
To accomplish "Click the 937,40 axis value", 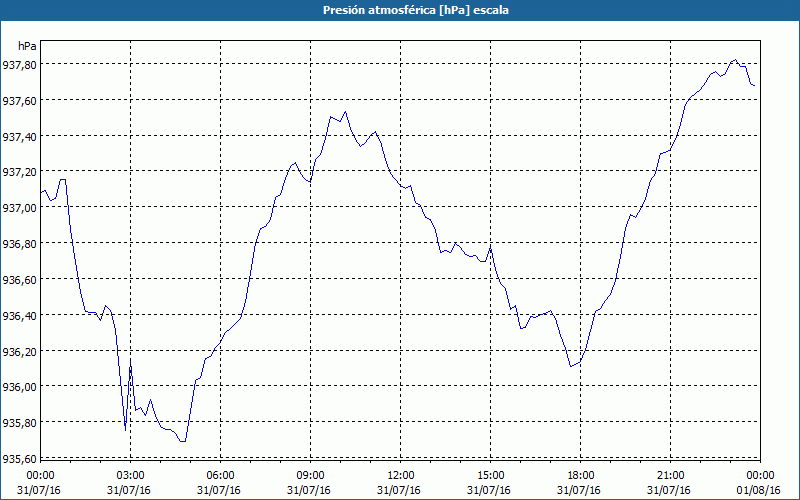I will click(x=19, y=136).
